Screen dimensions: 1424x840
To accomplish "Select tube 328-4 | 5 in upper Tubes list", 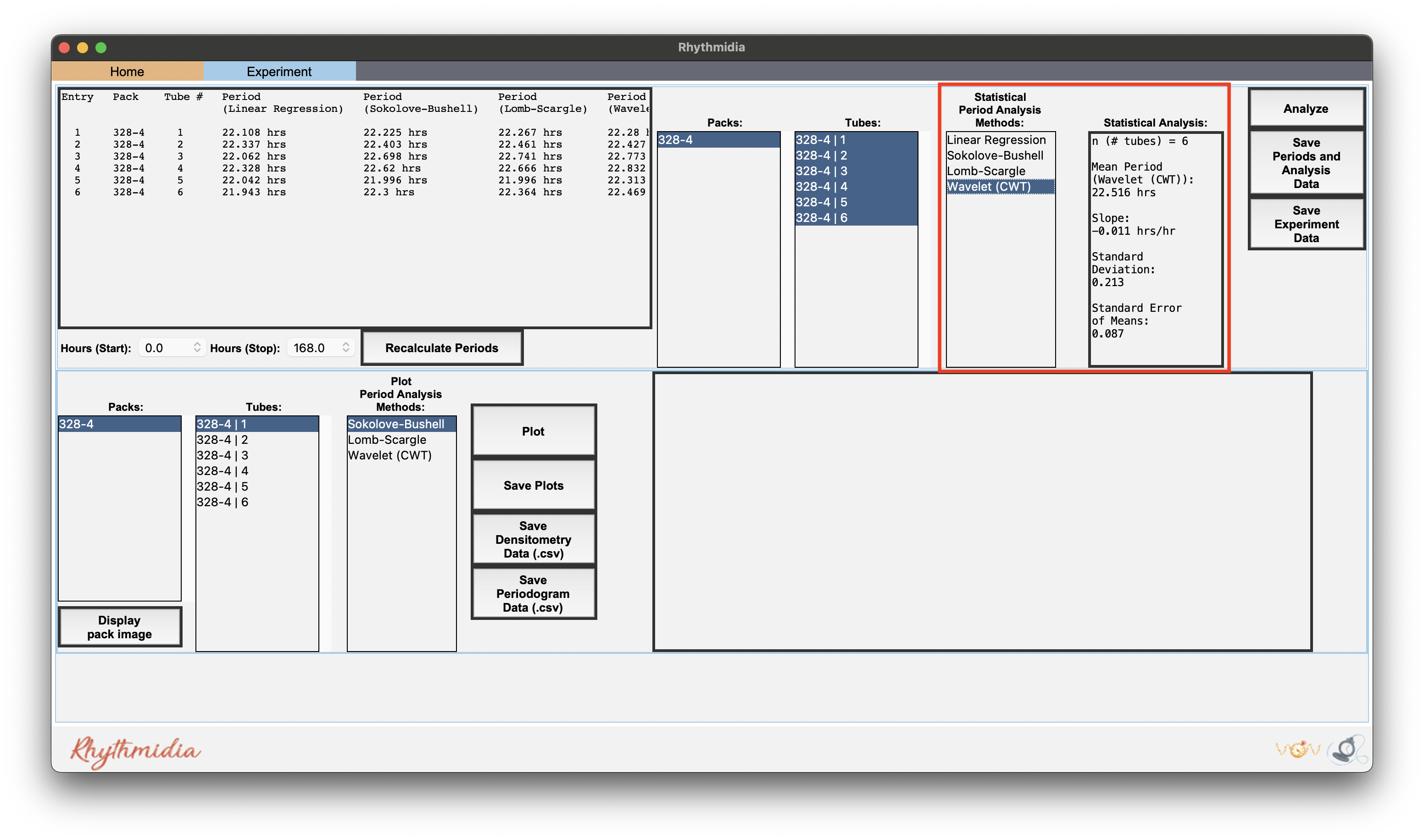I will point(856,202).
